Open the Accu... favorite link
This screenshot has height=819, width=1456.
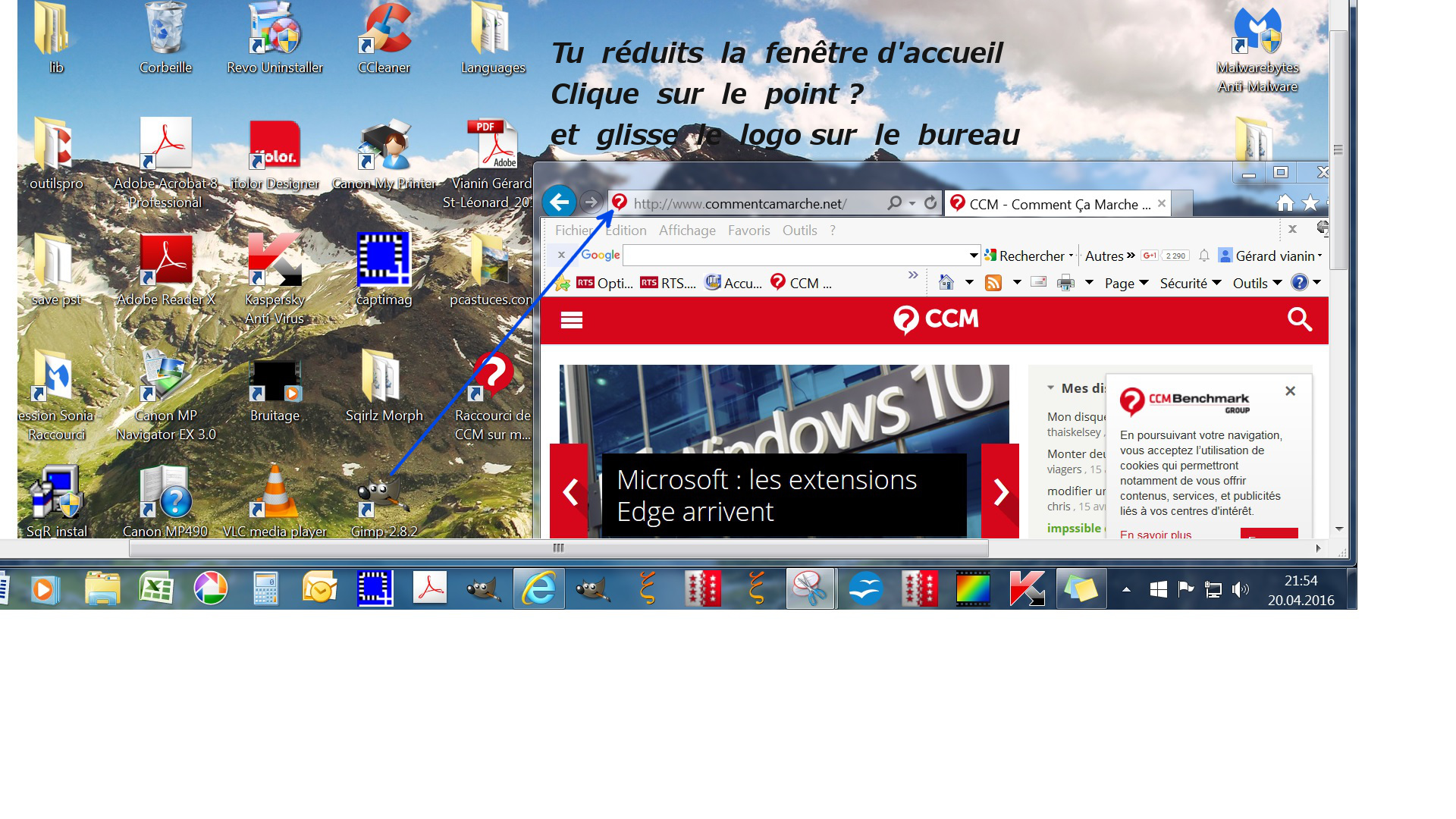pyautogui.click(x=733, y=283)
